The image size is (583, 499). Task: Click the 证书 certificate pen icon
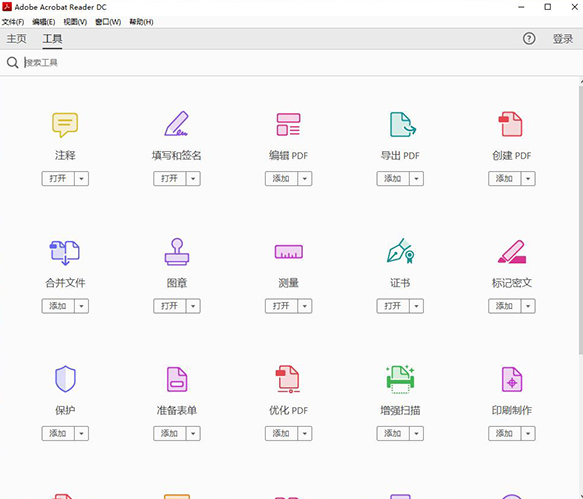coord(400,251)
